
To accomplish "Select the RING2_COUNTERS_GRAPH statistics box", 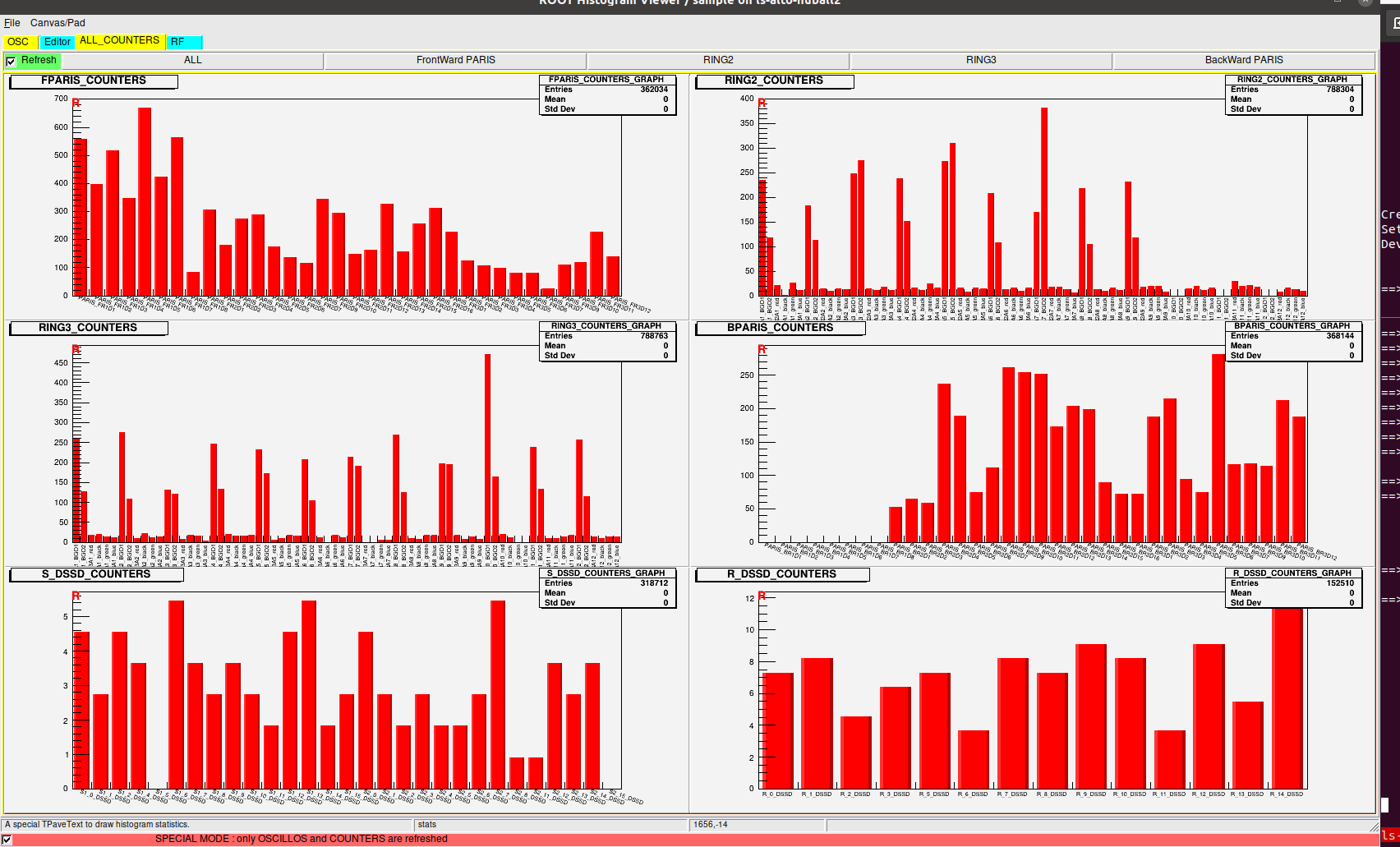I will click(1292, 94).
